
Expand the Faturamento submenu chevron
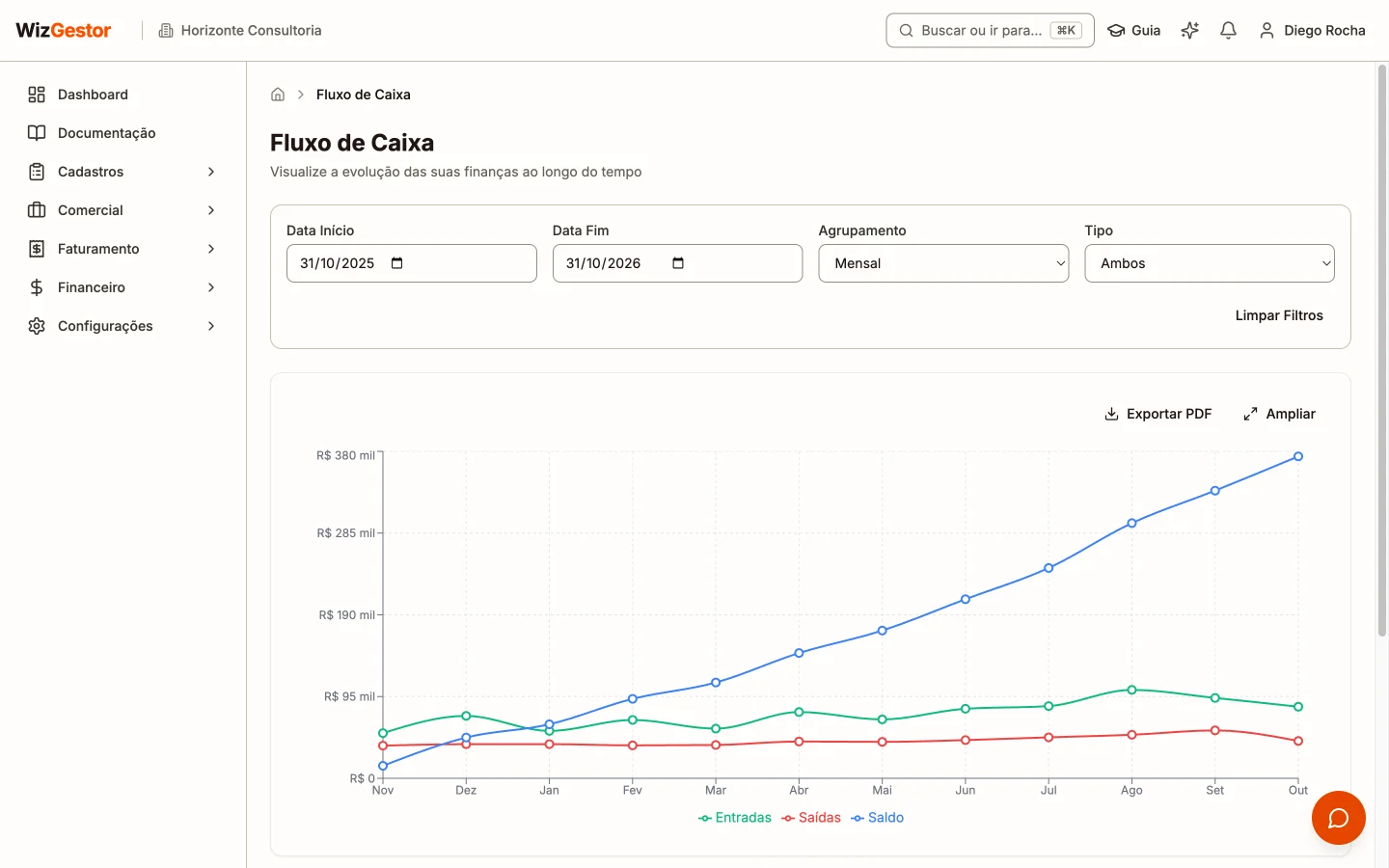point(211,249)
